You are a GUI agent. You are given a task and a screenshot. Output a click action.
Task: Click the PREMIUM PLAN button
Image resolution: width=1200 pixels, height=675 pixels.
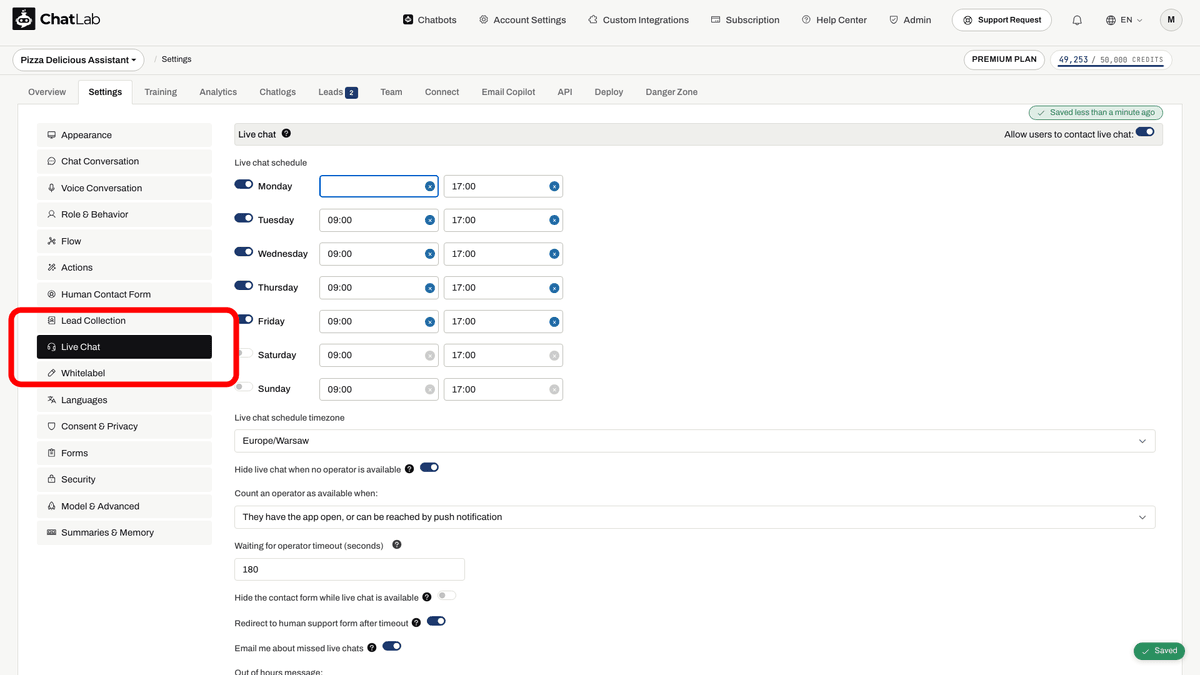click(x=1004, y=59)
